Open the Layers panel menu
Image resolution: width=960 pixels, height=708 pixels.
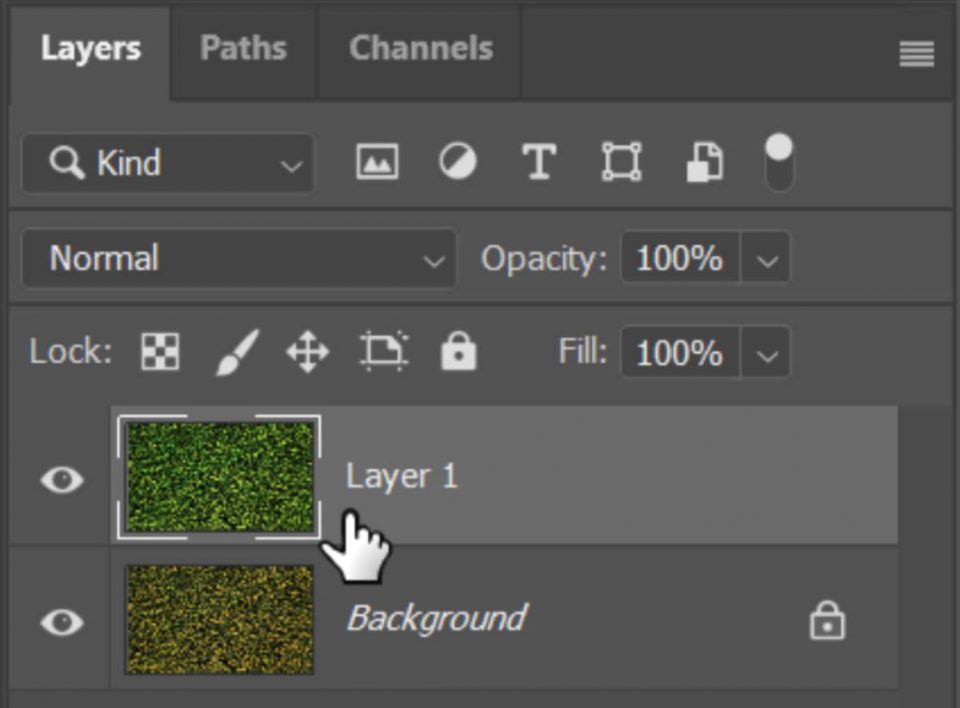pos(916,52)
